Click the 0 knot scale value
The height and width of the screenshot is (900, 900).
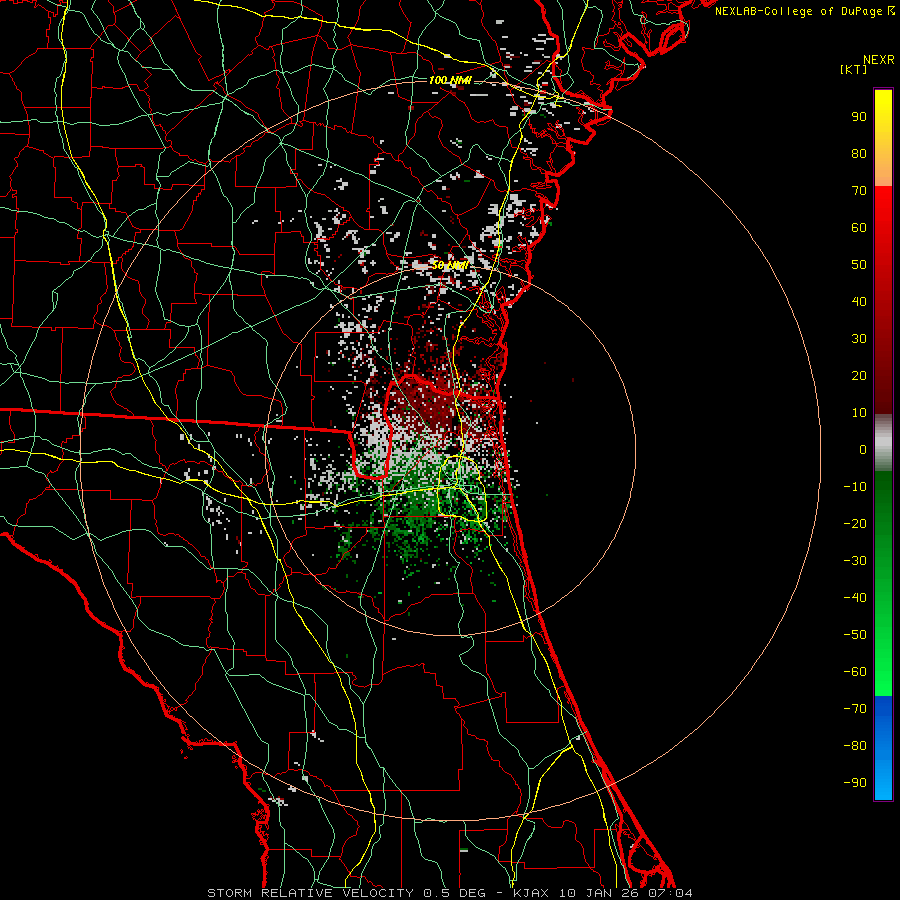863,450
